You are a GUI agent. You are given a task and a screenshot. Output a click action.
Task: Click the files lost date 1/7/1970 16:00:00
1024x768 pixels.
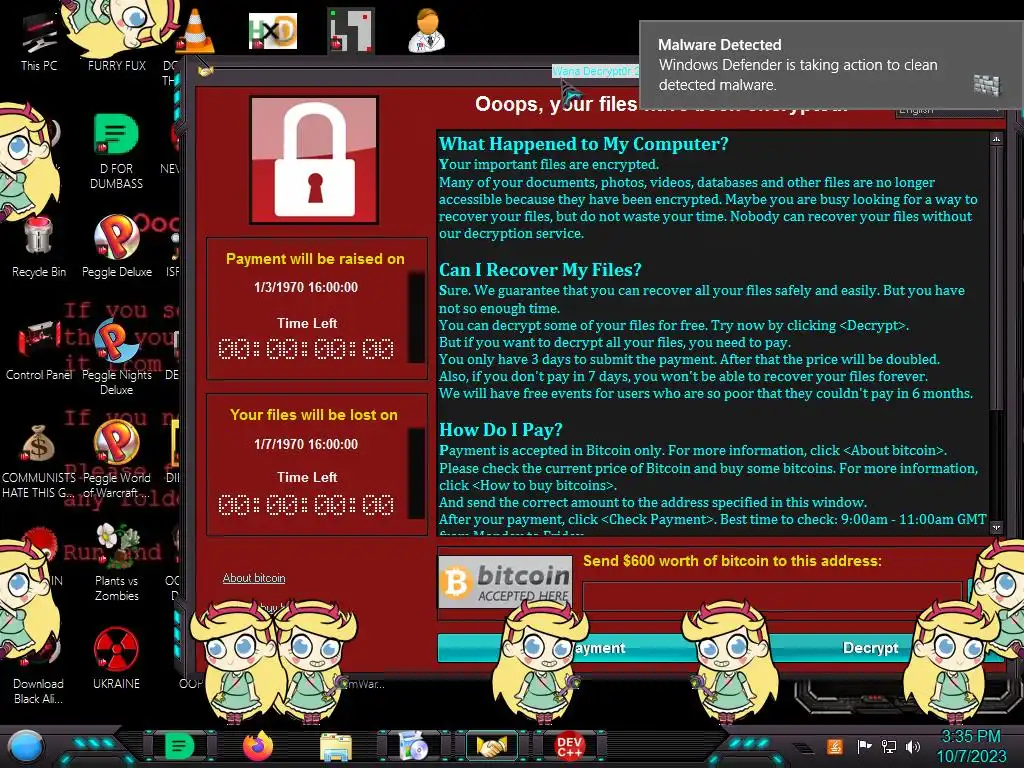point(306,444)
